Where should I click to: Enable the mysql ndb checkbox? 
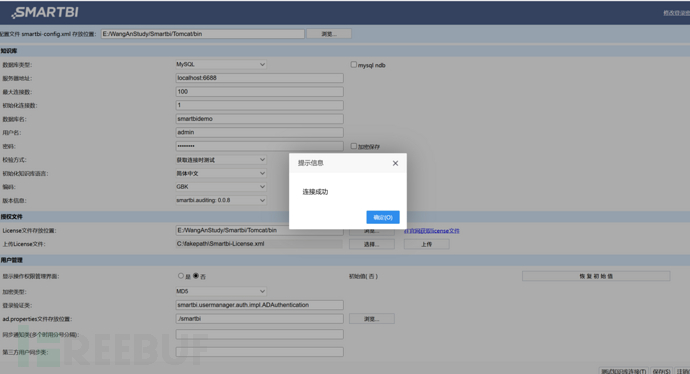tap(353, 65)
